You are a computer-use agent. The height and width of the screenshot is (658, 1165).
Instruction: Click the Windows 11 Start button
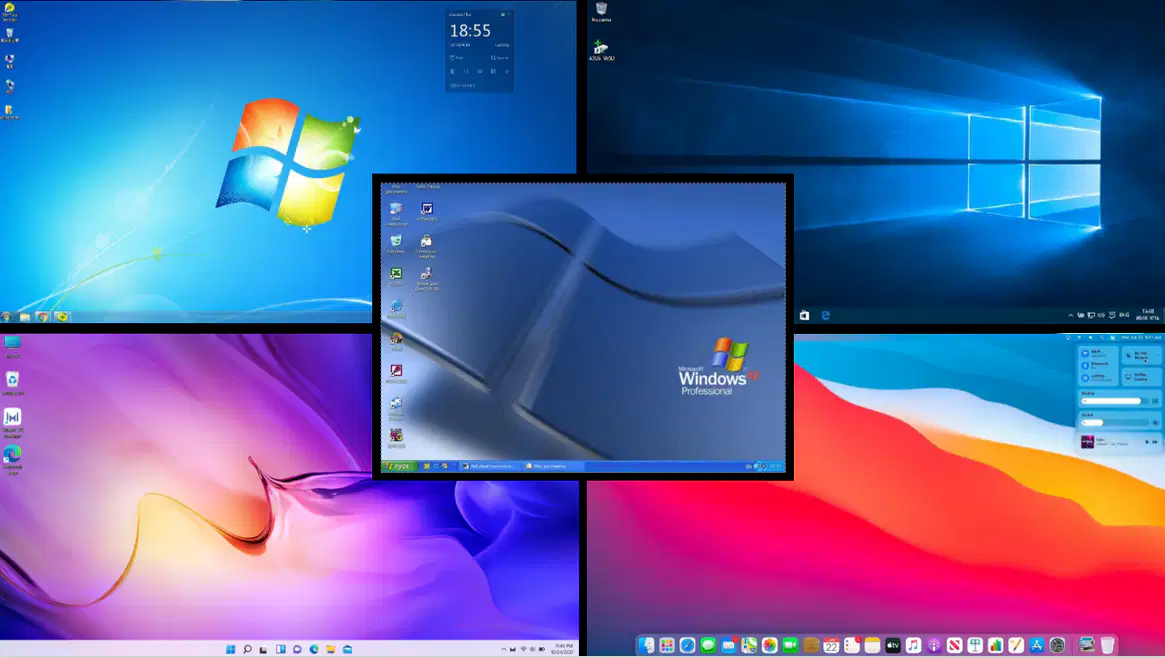click(230, 649)
